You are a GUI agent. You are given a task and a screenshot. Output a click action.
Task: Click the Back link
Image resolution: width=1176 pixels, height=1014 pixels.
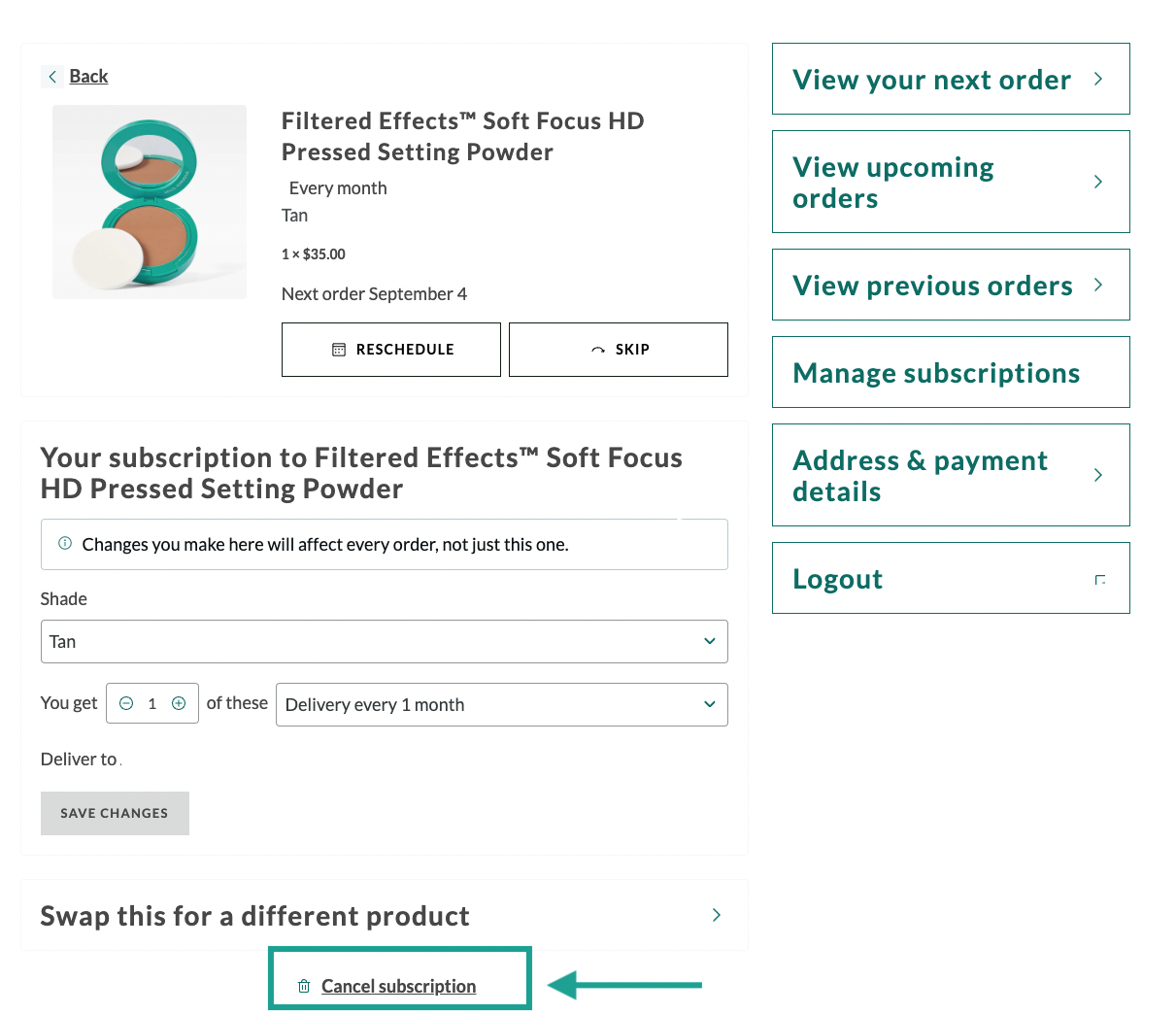(88, 77)
